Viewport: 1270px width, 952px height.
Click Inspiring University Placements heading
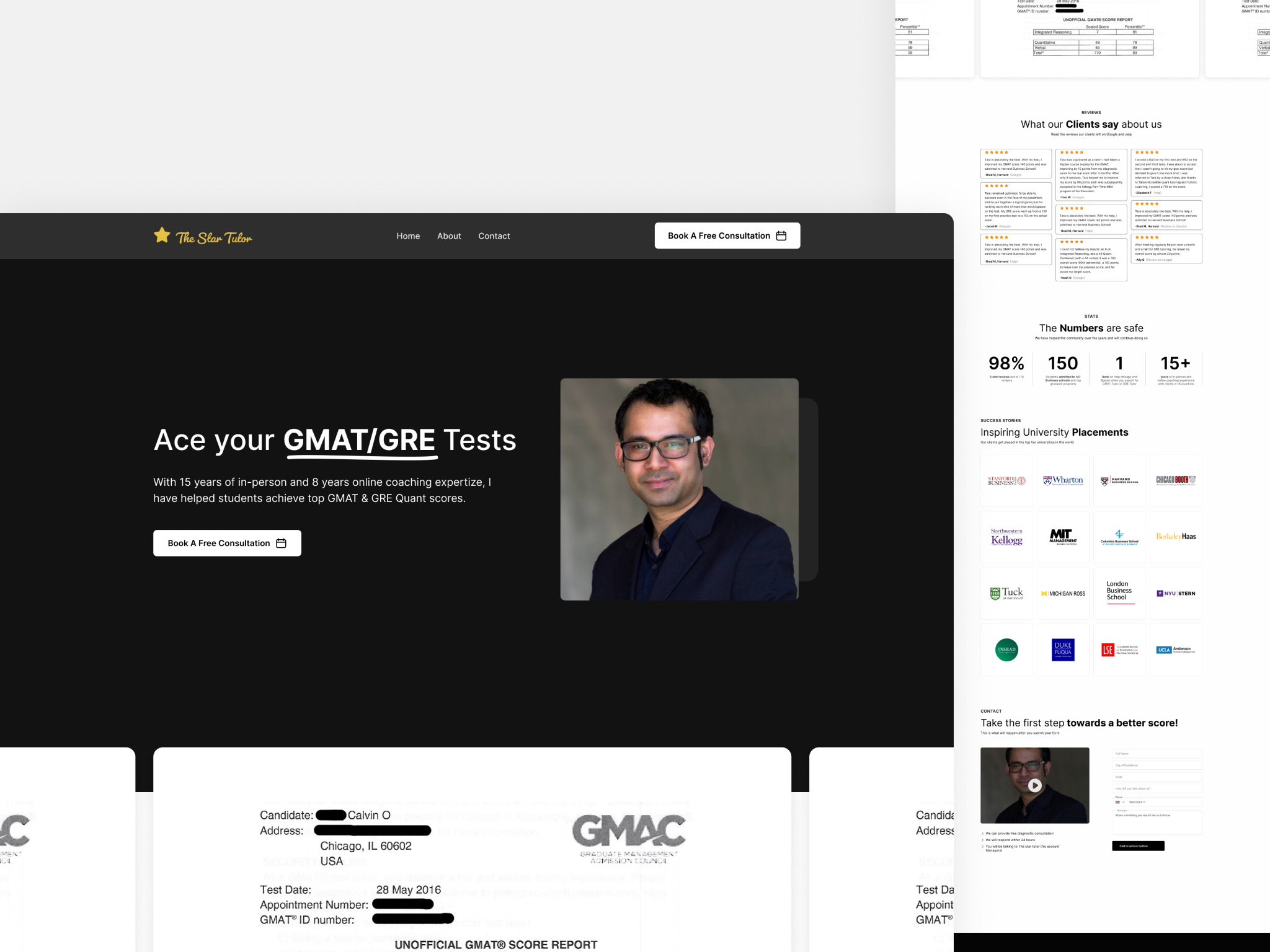tap(1054, 433)
